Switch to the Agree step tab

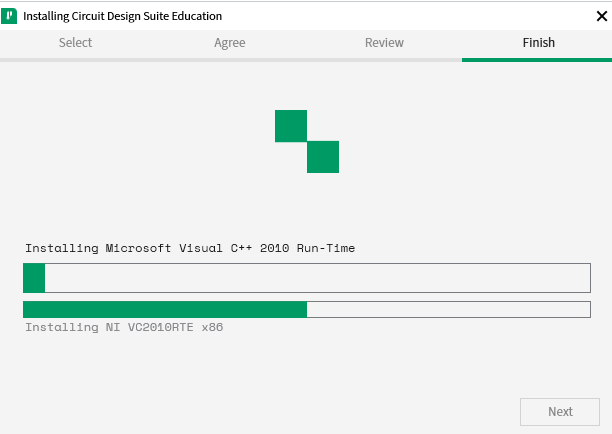click(x=230, y=43)
